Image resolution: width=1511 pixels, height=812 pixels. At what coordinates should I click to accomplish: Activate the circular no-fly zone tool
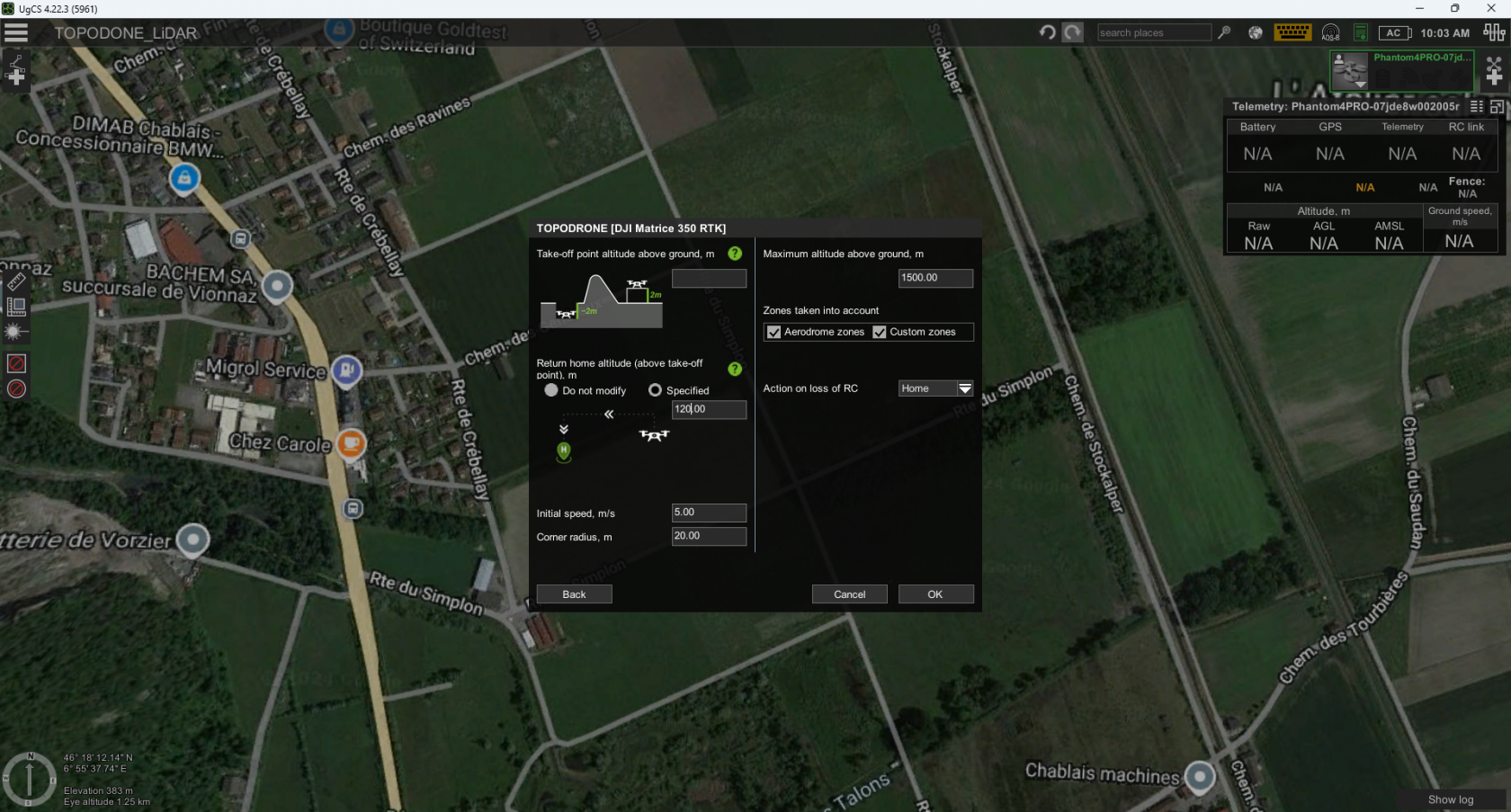click(16, 388)
